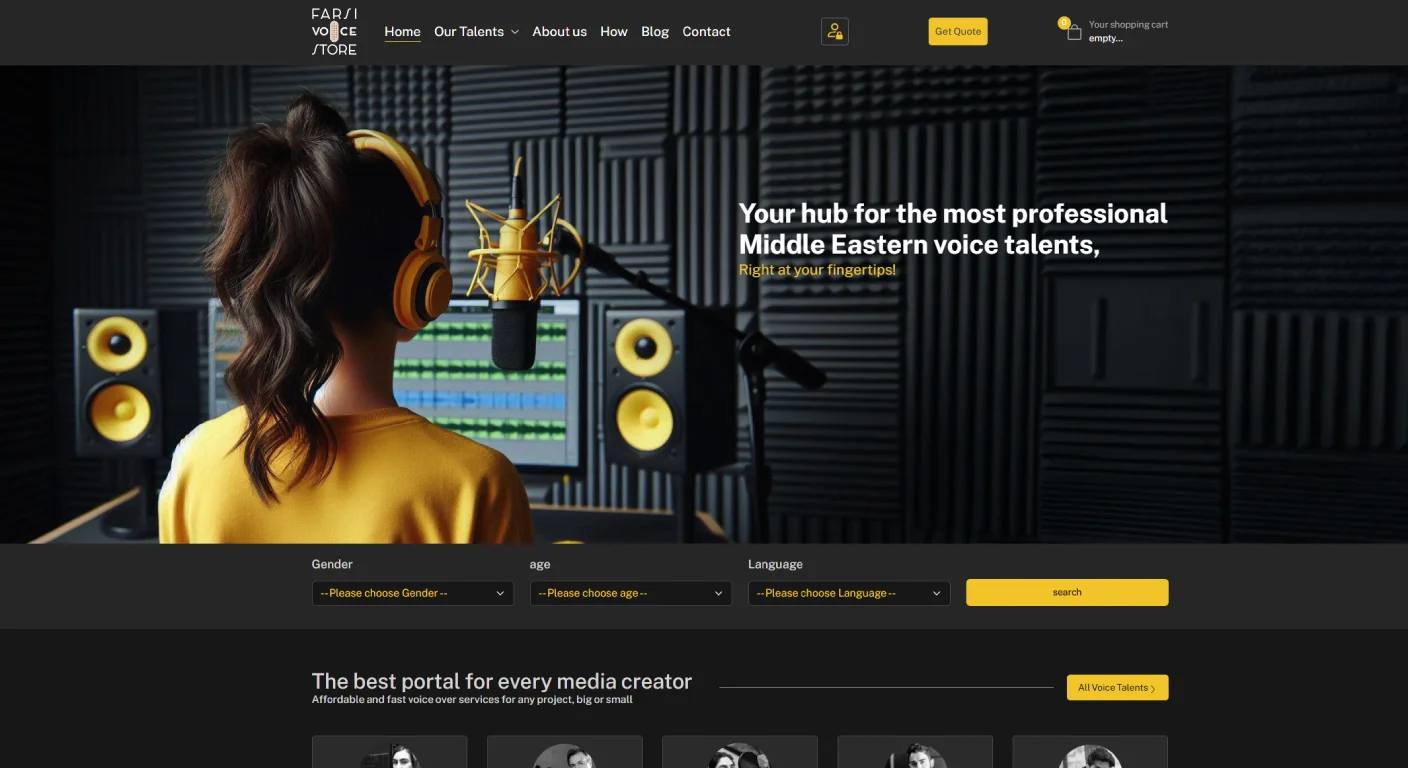Open All Voice Talents link
The image size is (1408, 768).
tap(1117, 688)
